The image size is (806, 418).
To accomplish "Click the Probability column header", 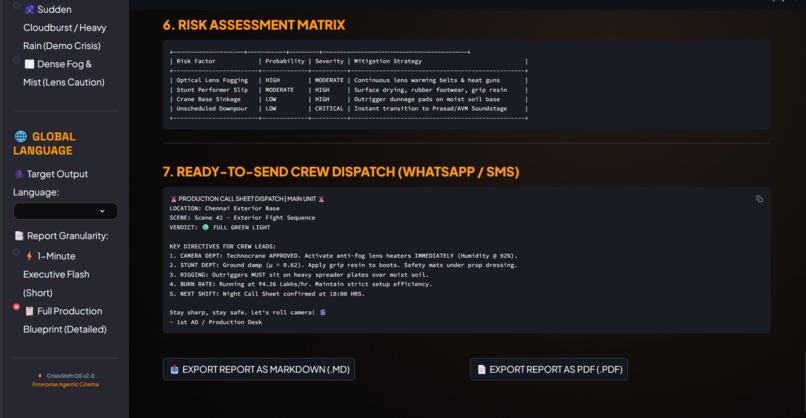I will click(285, 61).
